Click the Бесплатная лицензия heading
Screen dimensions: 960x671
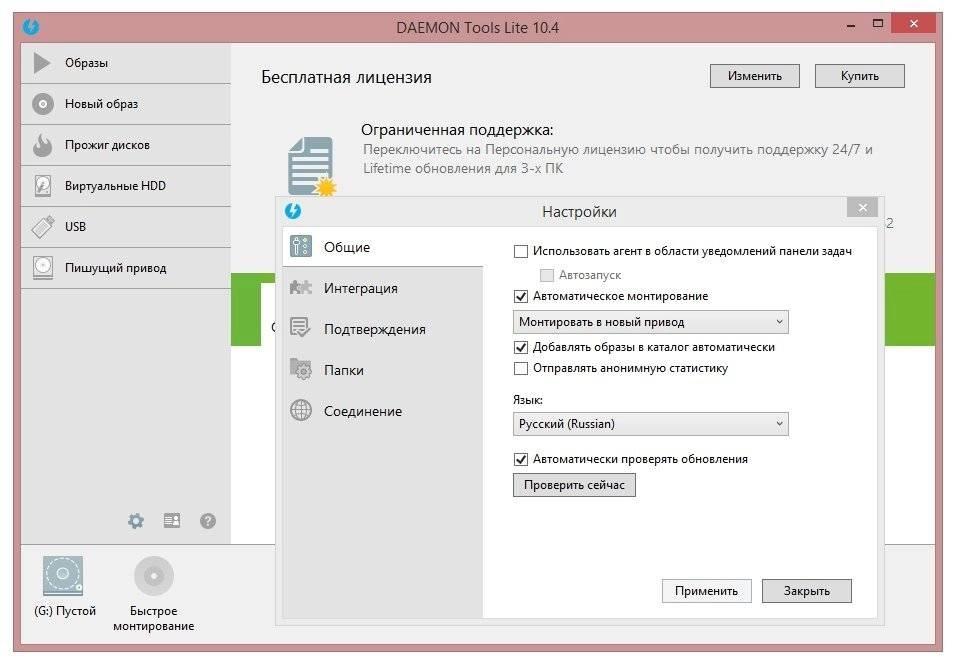click(x=347, y=77)
